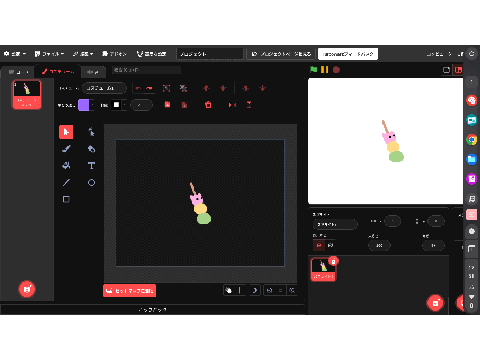
Task: Open the Files app from the dock
Action: click(x=472, y=159)
